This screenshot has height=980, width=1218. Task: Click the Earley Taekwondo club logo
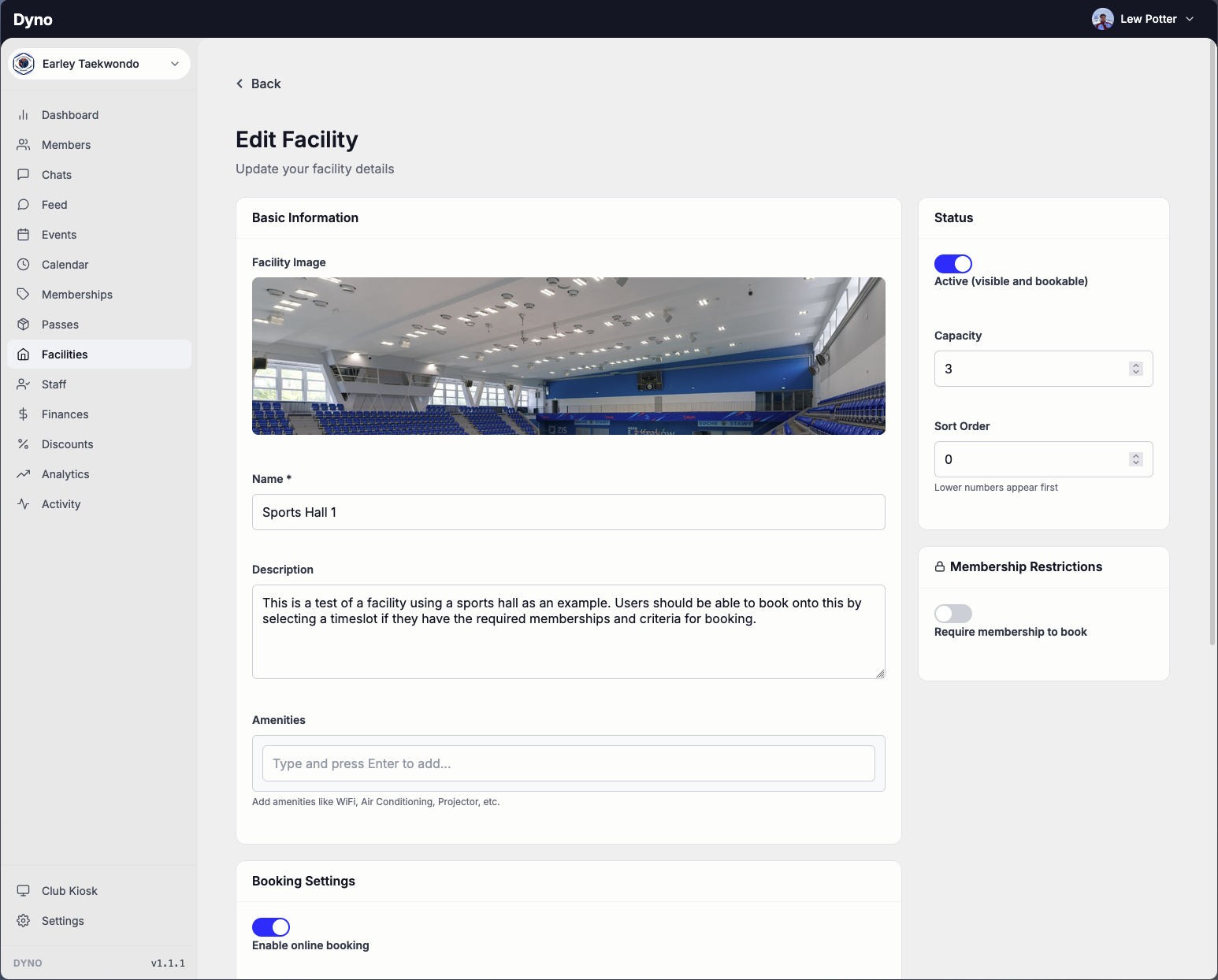(x=24, y=64)
